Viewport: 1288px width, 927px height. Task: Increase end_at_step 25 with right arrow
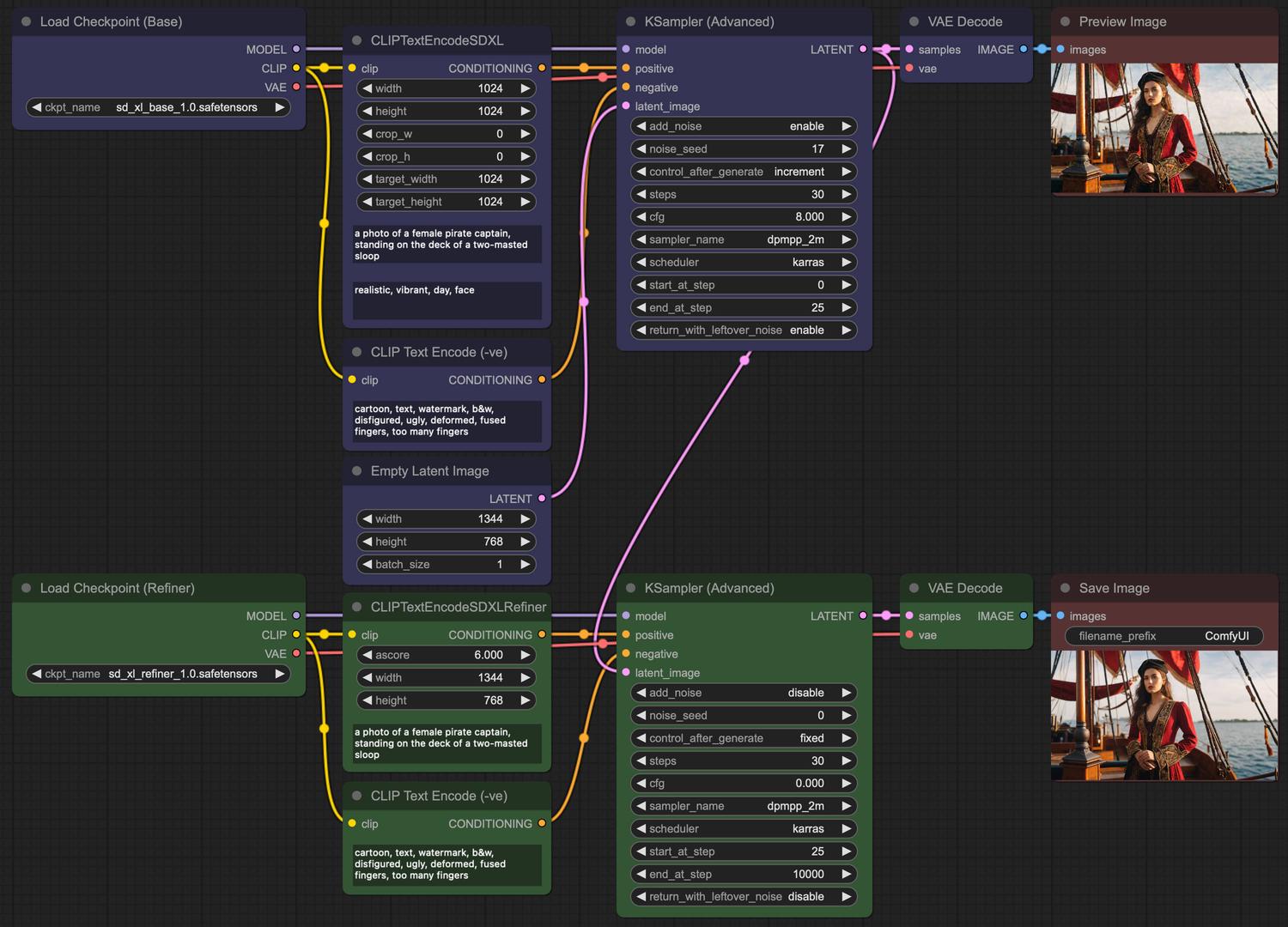[x=846, y=307]
